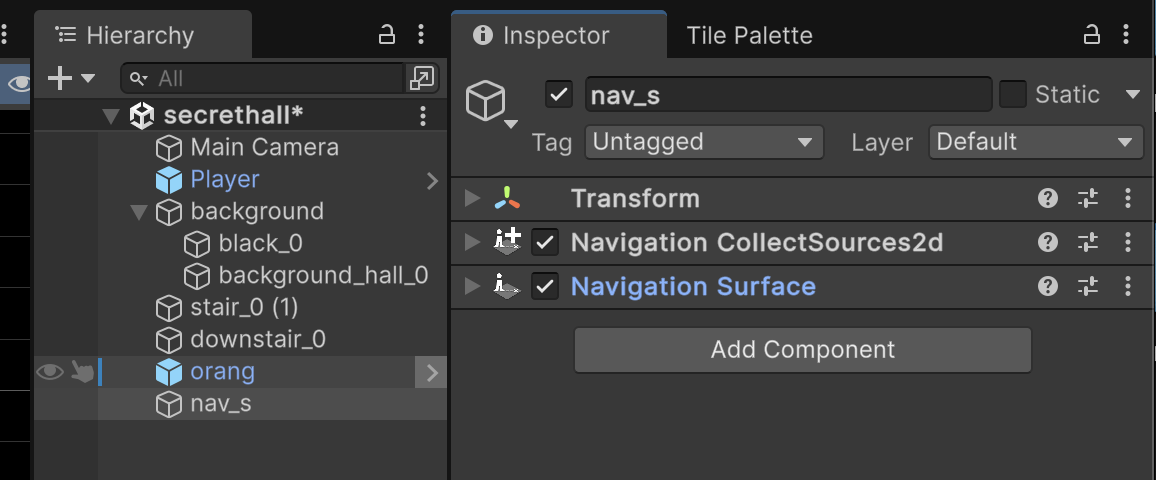The height and width of the screenshot is (480, 1156).
Task: Hide orang using the eye icon
Action: point(48,373)
